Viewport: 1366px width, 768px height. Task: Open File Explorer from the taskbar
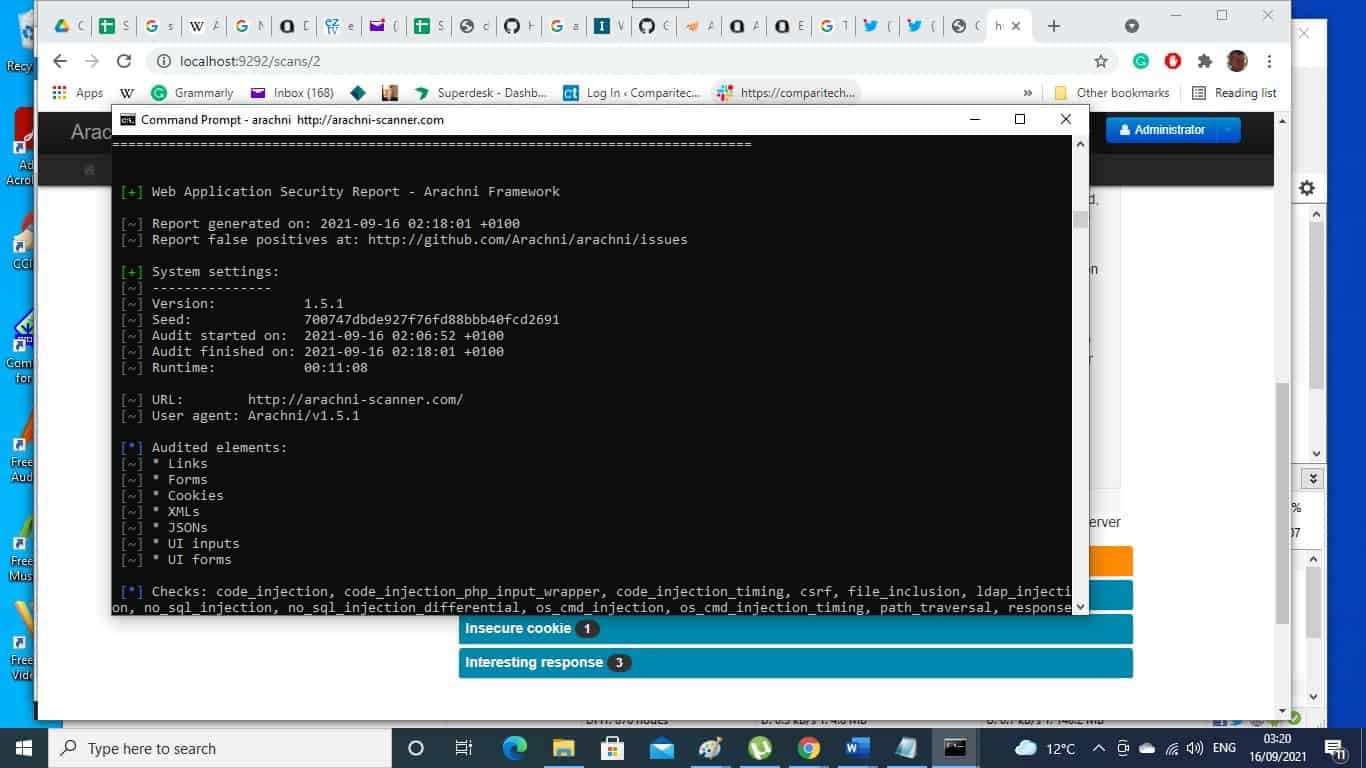coord(564,748)
